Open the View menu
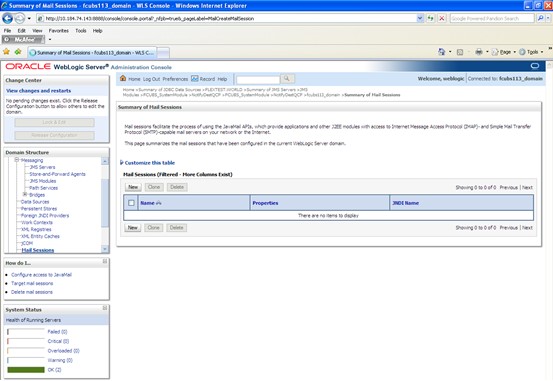The width and height of the screenshot is (553, 381). 37,31
